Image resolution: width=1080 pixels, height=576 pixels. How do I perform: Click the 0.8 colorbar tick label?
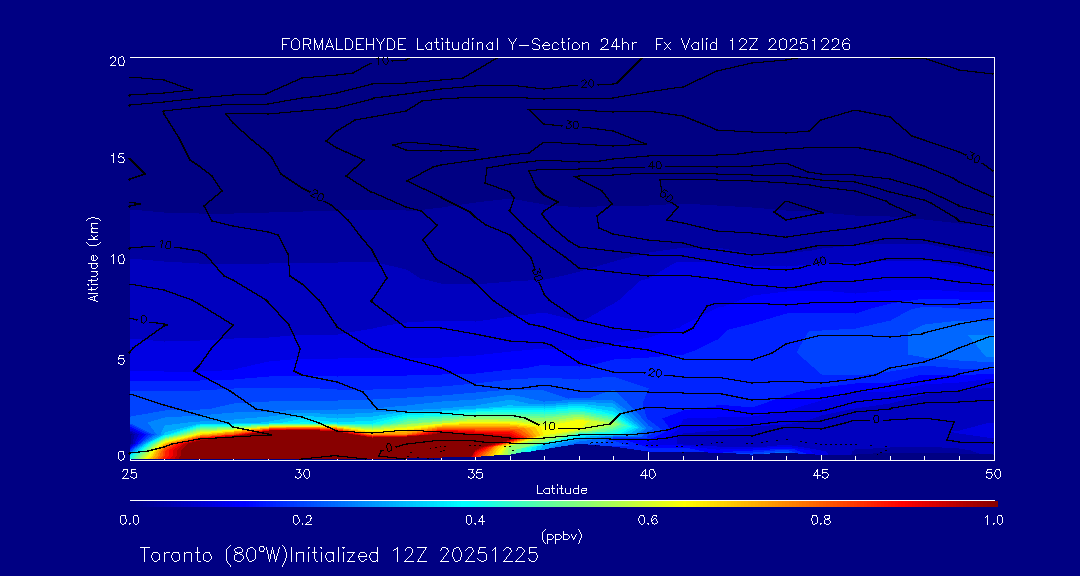click(x=821, y=520)
